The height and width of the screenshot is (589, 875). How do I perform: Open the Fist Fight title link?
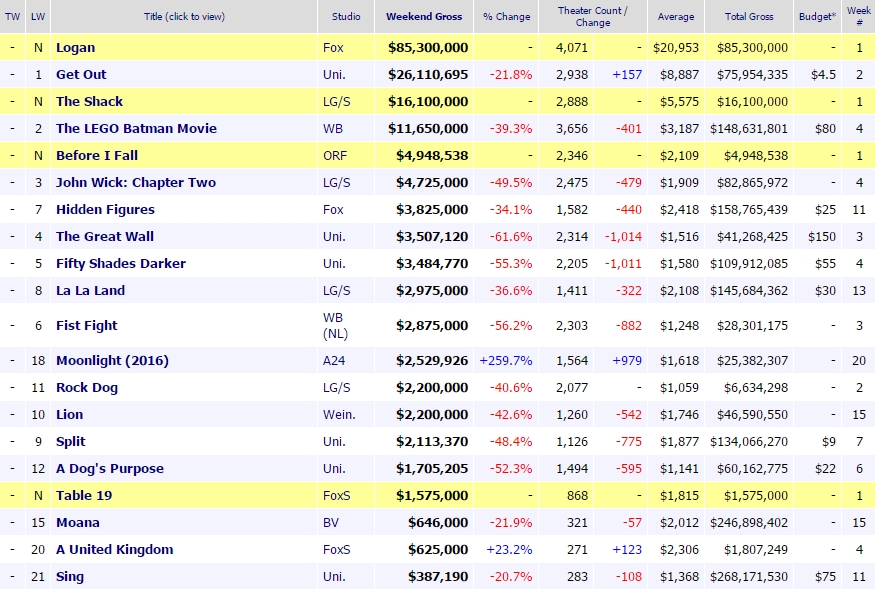click(86, 325)
